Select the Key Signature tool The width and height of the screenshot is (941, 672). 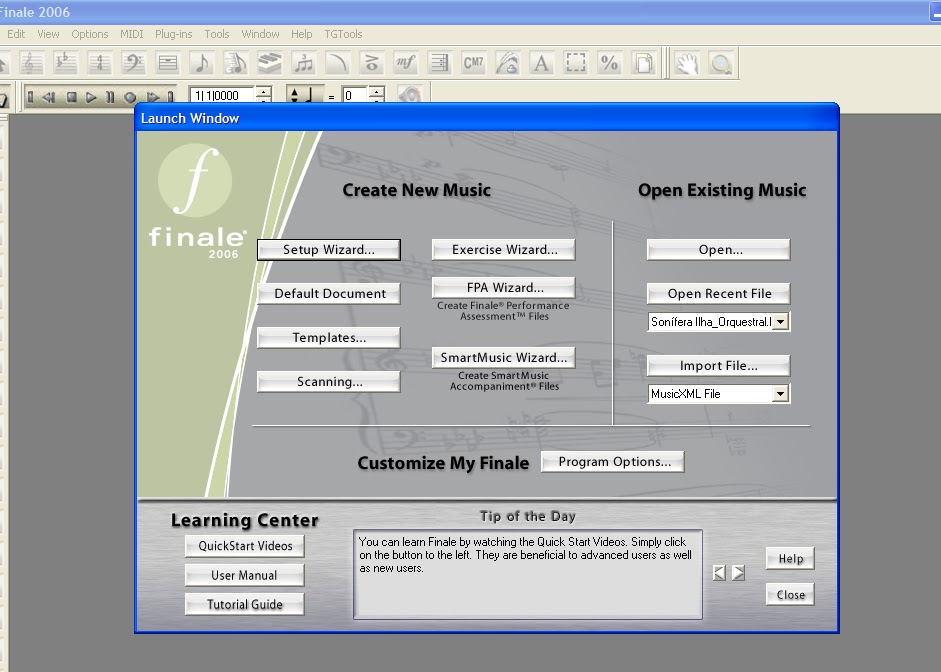click(x=65, y=63)
